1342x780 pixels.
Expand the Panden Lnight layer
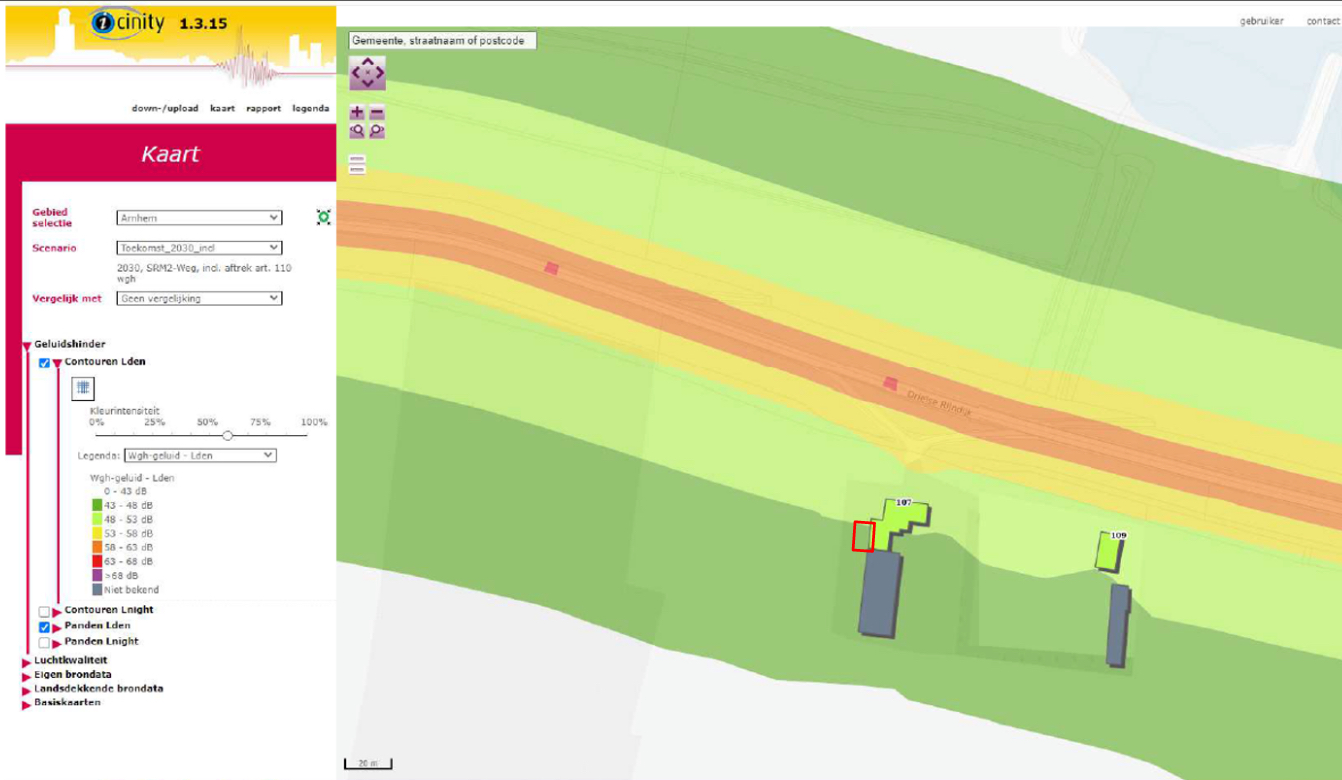pyautogui.click(x=57, y=643)
